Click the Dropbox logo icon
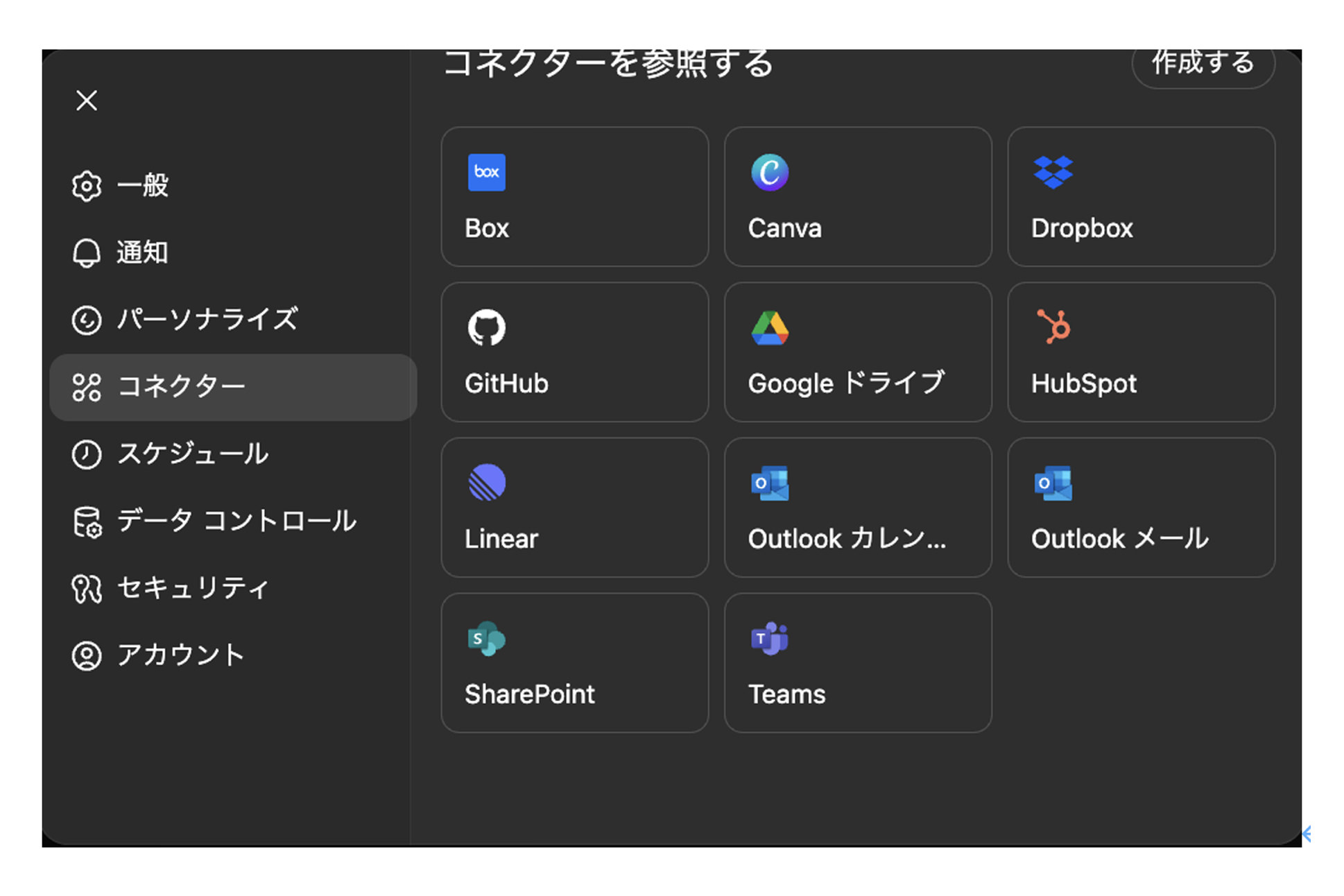Viewport: 1344px width, 896px height. pyautogui.click(x=1053, y=172)
